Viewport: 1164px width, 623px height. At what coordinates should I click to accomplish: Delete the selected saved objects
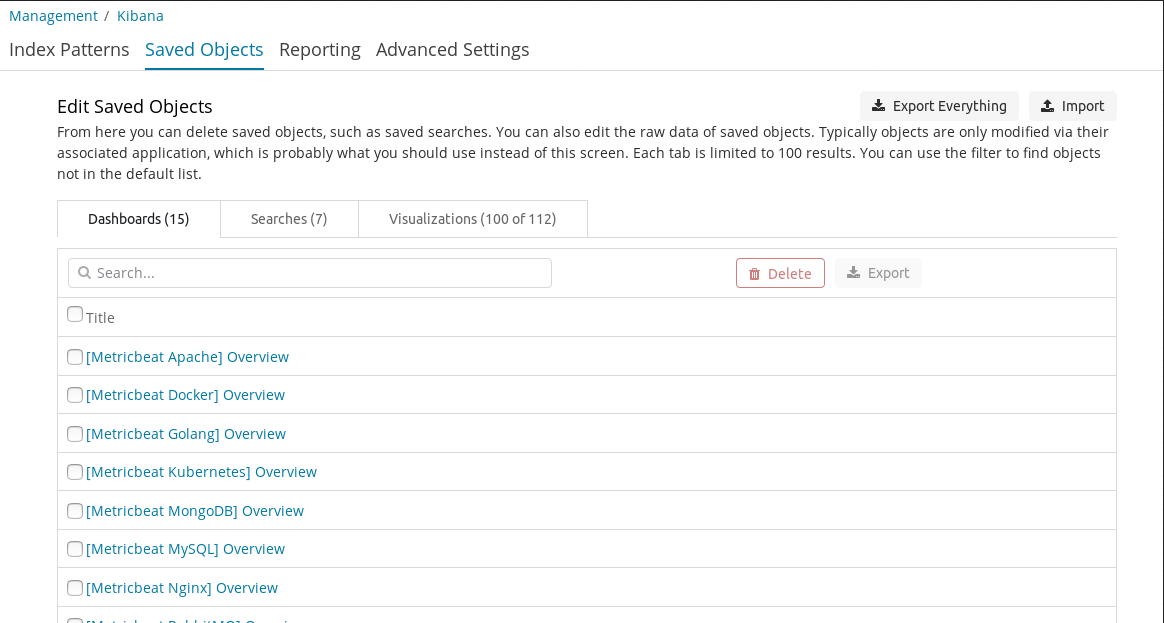tap(780, 273)
